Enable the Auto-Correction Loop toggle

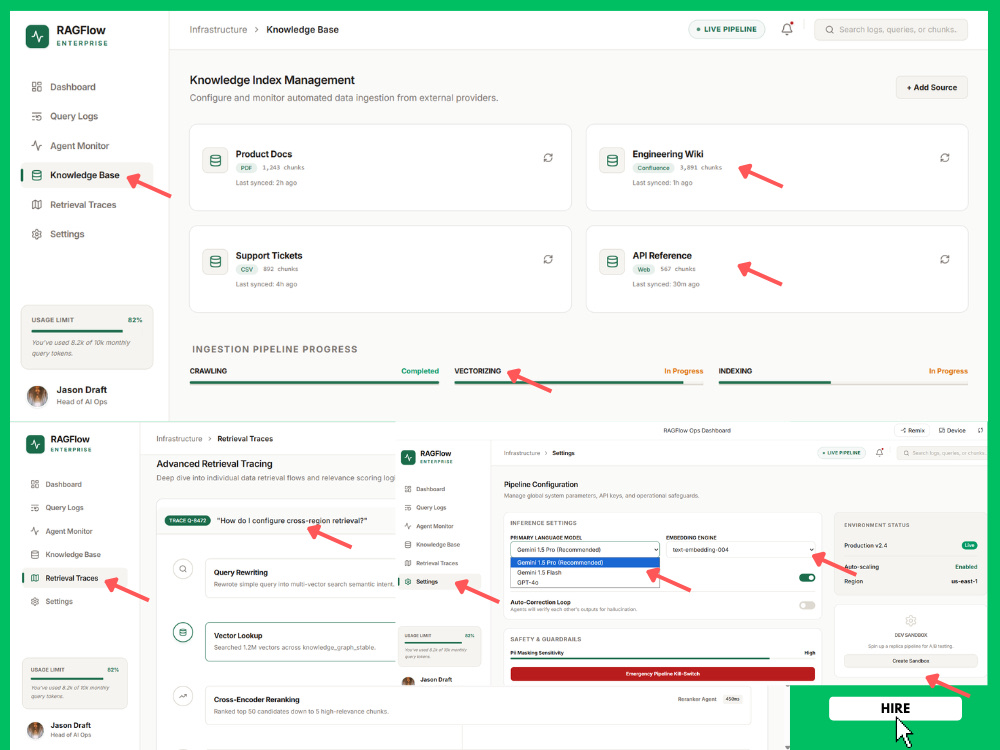point(807,605)
